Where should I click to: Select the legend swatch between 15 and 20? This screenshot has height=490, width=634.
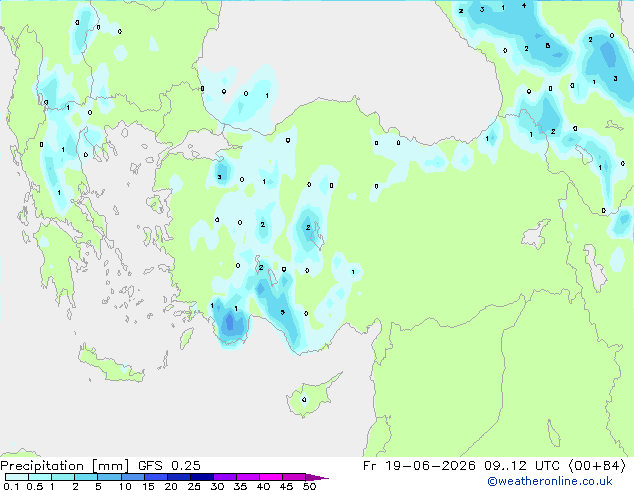pos(156,477)
